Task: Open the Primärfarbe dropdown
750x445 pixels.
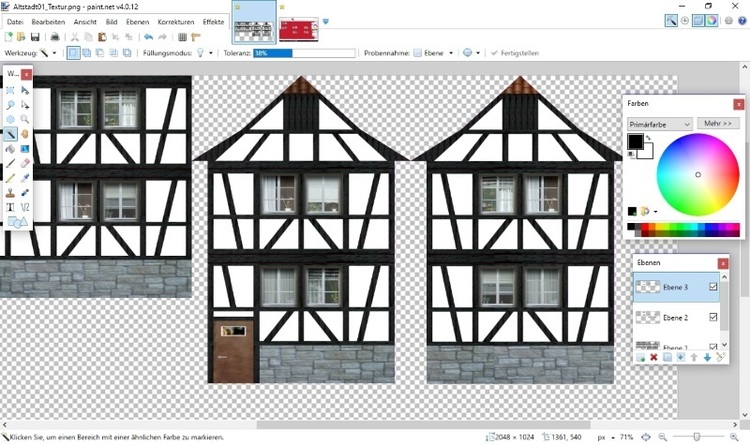Action: tap(659, 123)
